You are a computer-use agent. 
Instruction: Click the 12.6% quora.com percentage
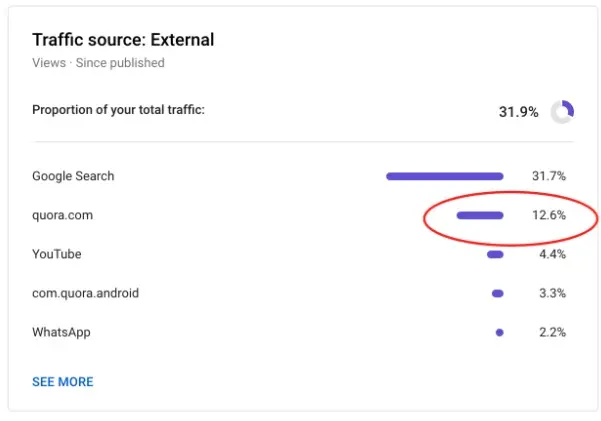click(548, 215)
